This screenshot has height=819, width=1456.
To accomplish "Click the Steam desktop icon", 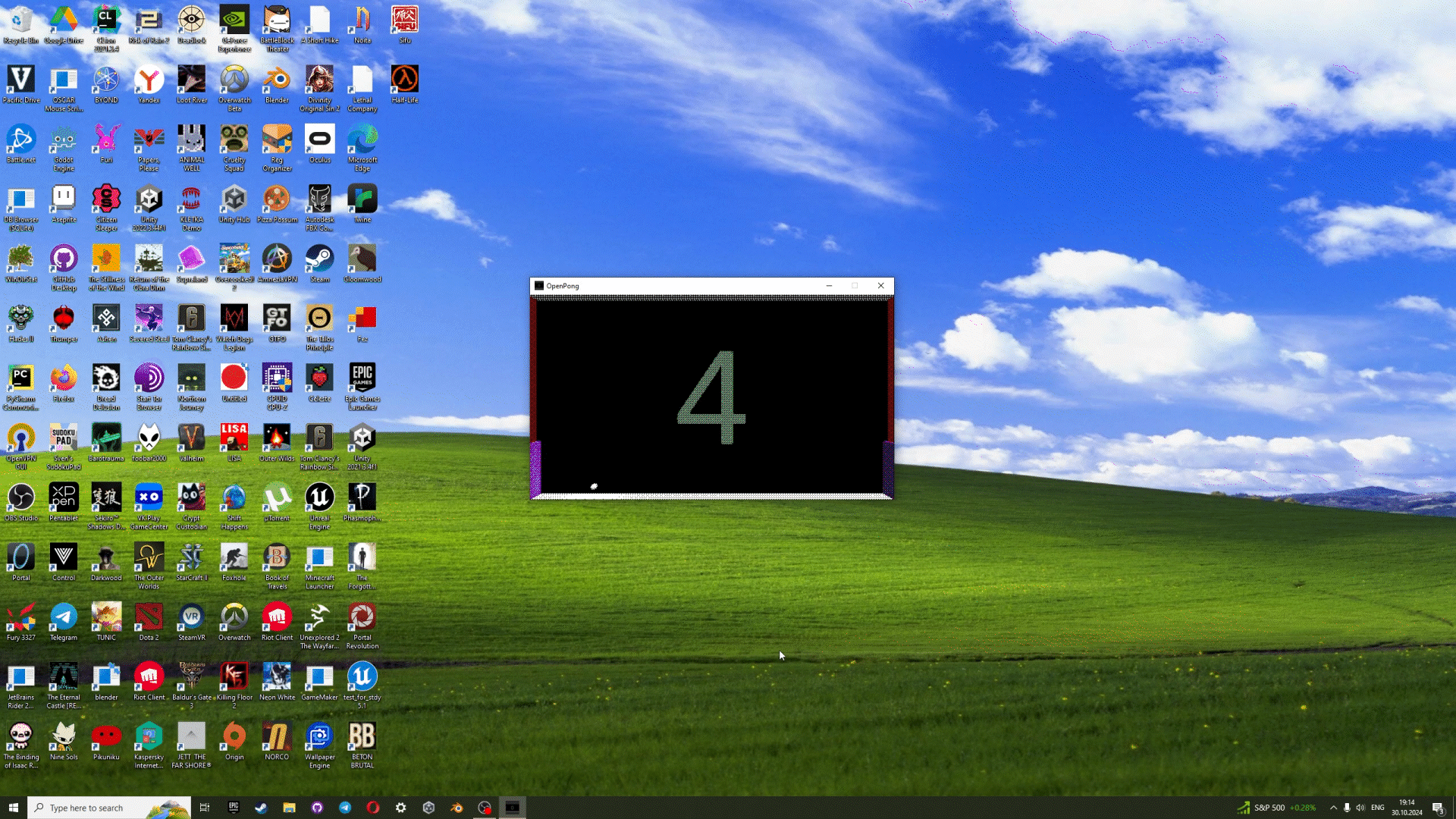I will tap(319, 260).
